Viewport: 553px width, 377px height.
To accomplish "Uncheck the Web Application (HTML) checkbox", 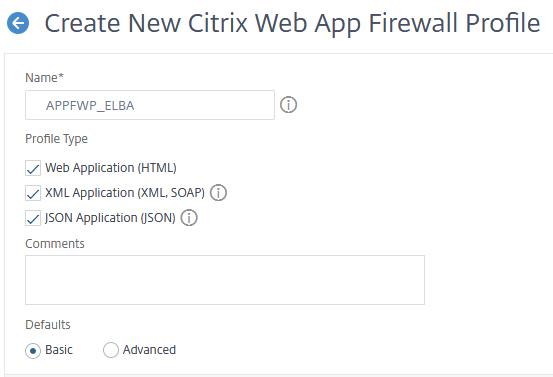I will point(33,168).
